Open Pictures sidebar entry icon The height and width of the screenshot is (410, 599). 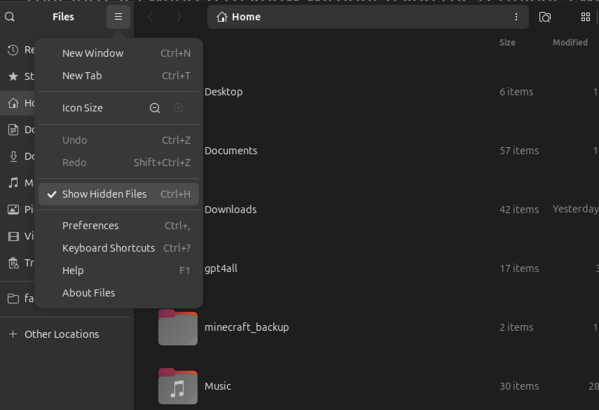point(13,209)
